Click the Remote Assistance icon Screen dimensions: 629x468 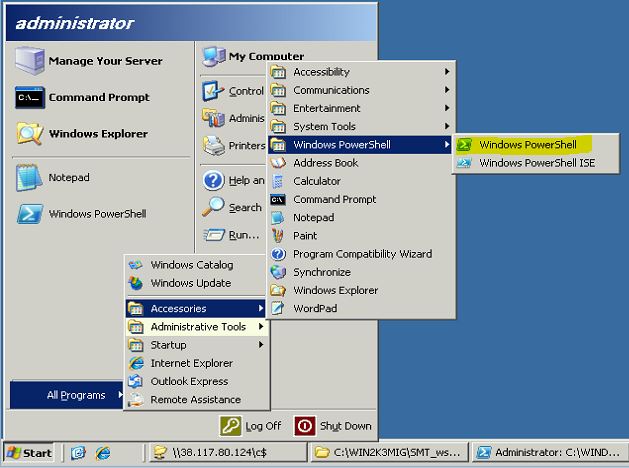[x=136, y=399]
